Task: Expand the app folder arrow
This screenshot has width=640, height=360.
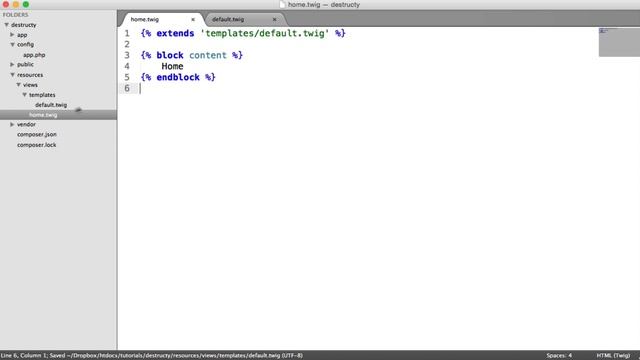Action: (12, 35)
